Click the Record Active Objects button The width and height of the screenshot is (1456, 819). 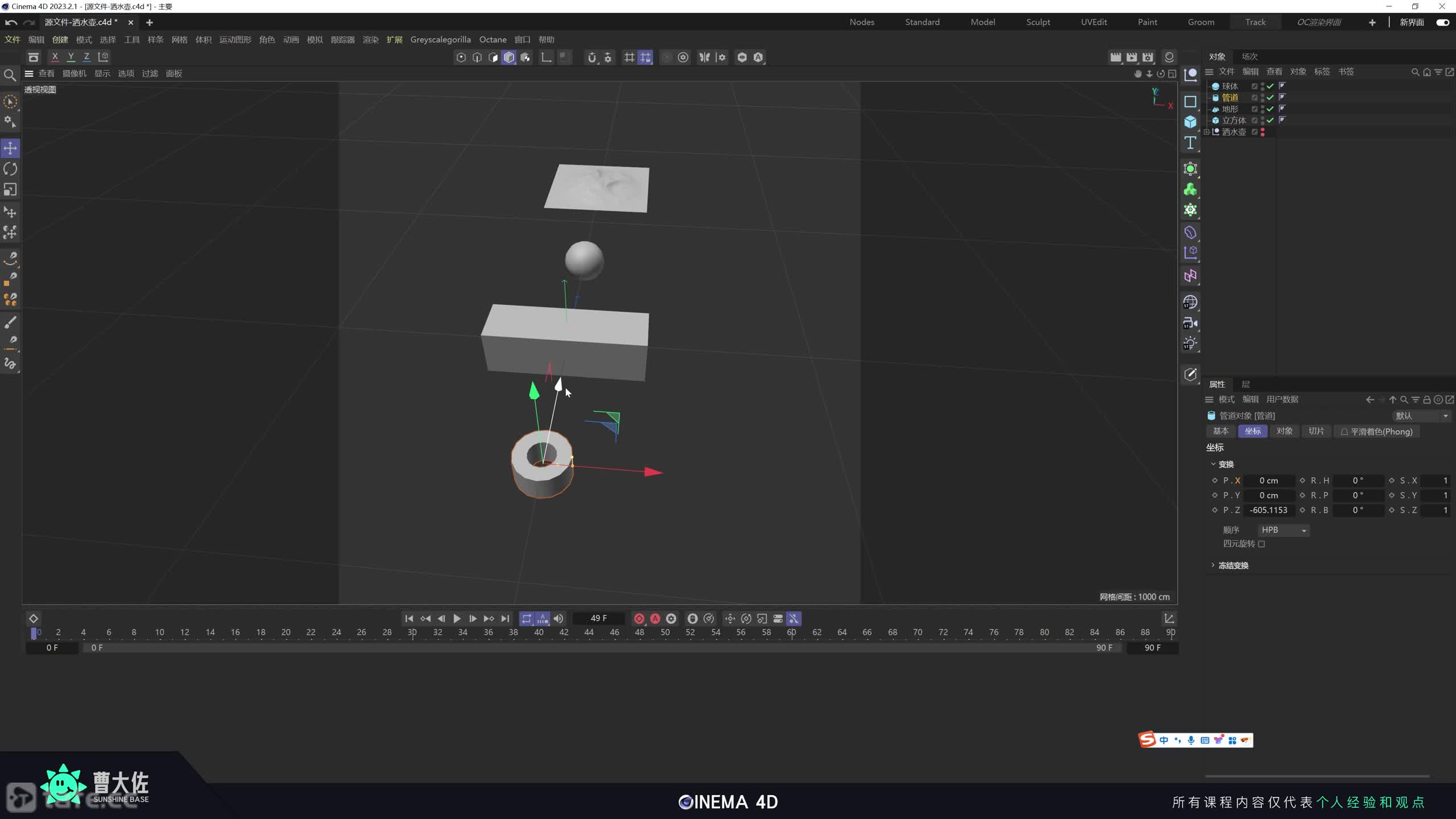click(x=639, y=619)
